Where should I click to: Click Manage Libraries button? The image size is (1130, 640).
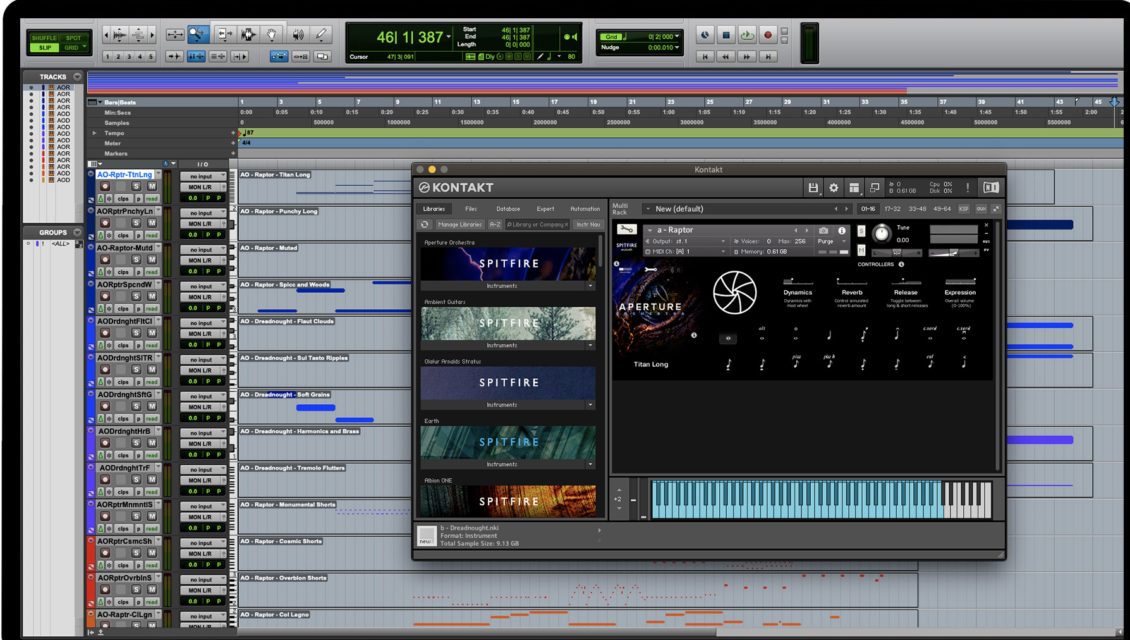click(460, 225)
